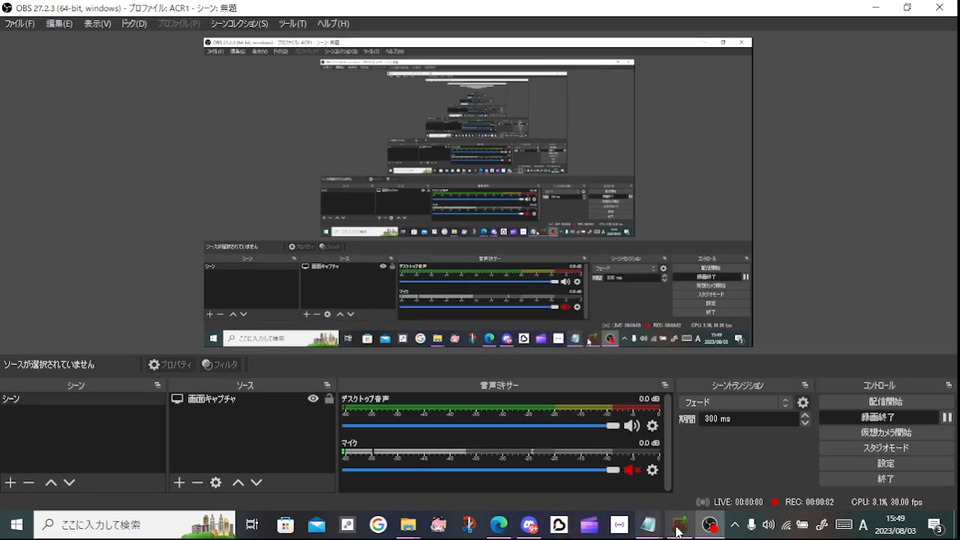
Task: Move the scene up in the list
Action: click(51, 482)
